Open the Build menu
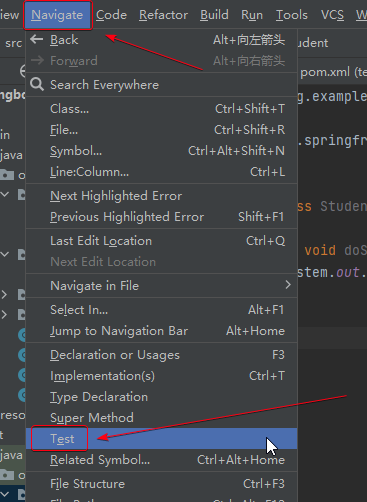 coord(214,15)
